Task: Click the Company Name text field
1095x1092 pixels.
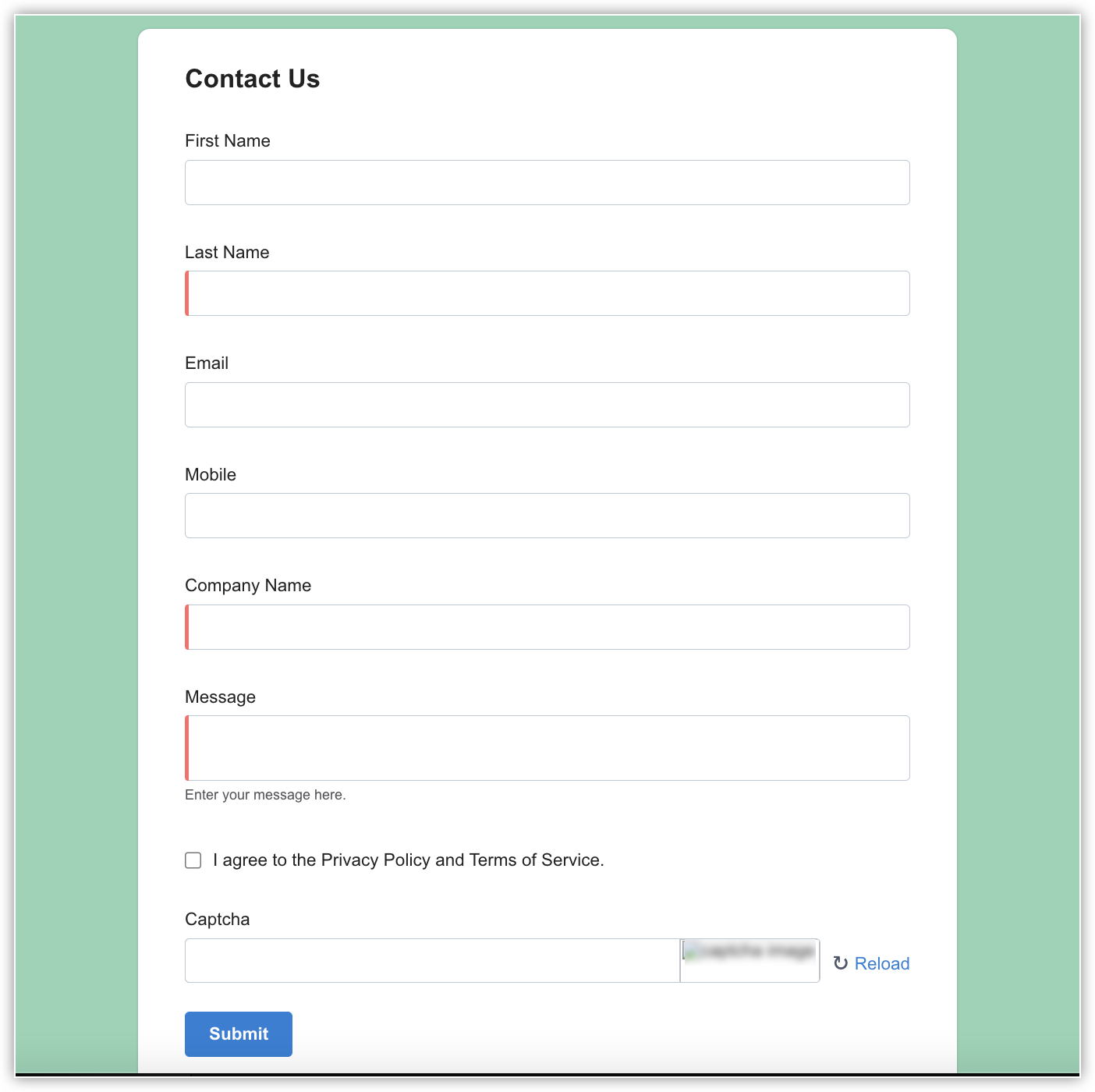Action: tap(547, 627)
